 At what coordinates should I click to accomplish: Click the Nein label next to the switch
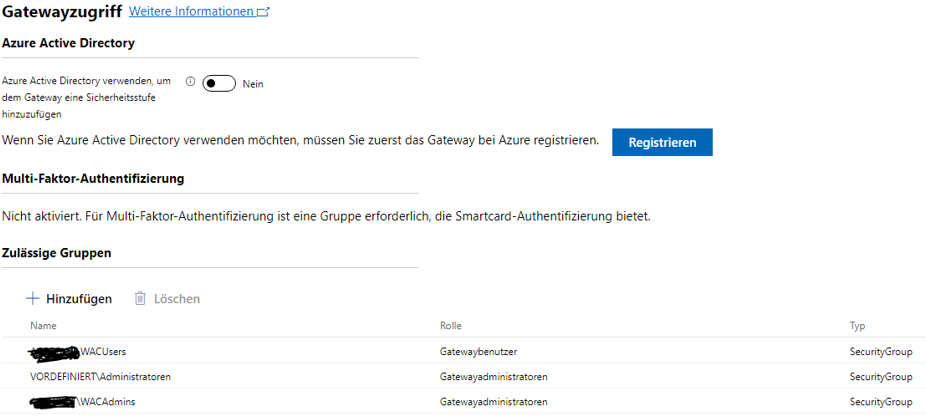(x=253, y=84)
